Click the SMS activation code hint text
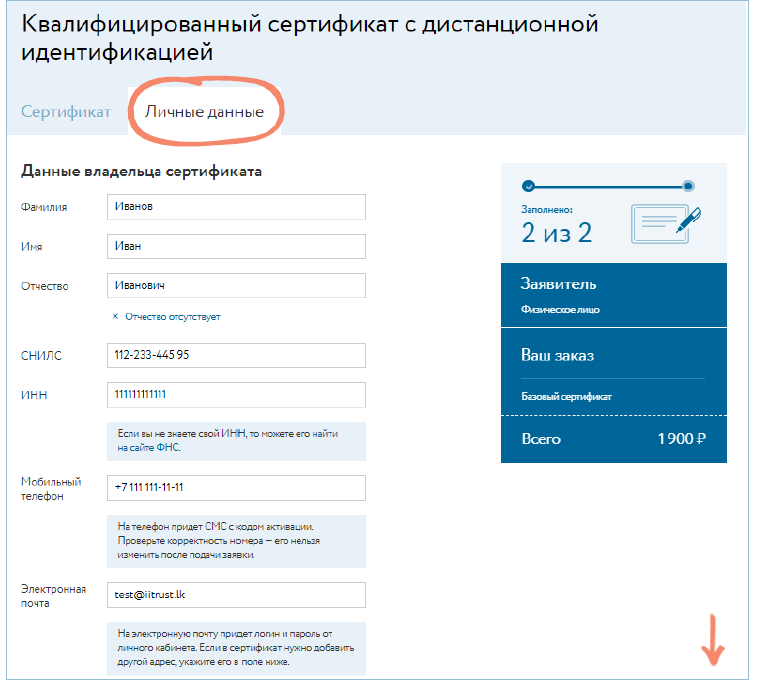 [218, 541]
